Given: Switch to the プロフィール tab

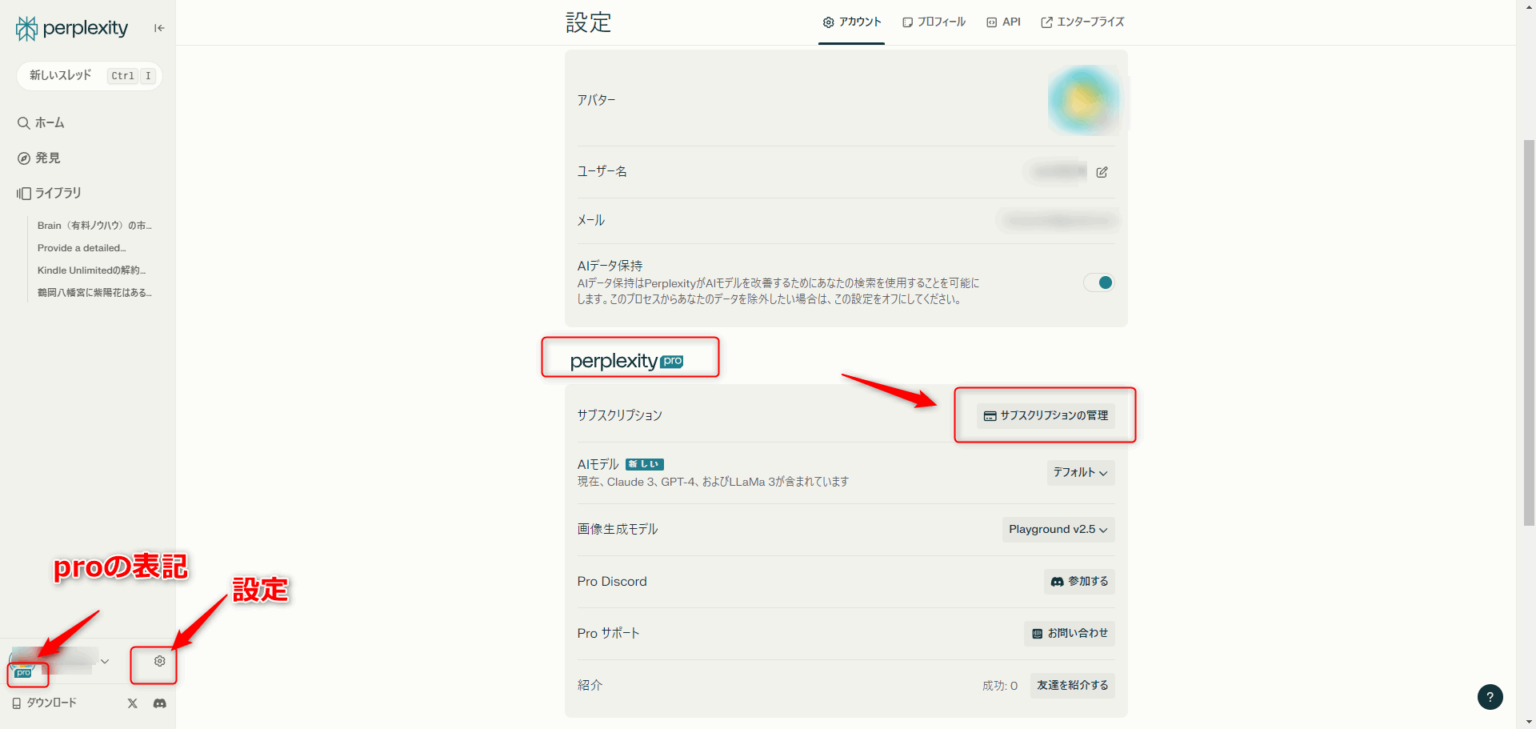Looking at the screenshot, I should (934, 21).
